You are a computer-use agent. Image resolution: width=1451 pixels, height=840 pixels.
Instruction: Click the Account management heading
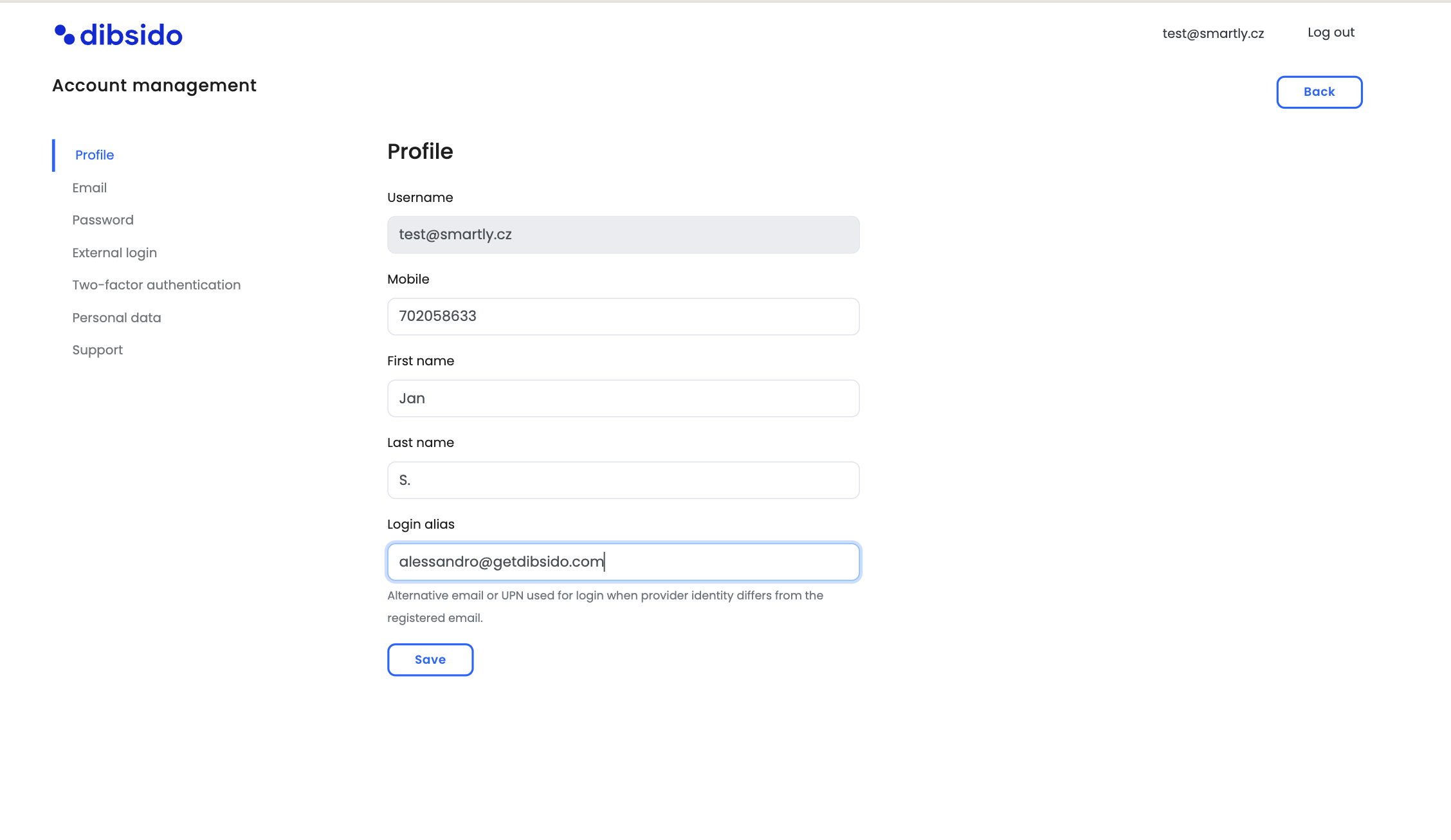tap(154, 86)
